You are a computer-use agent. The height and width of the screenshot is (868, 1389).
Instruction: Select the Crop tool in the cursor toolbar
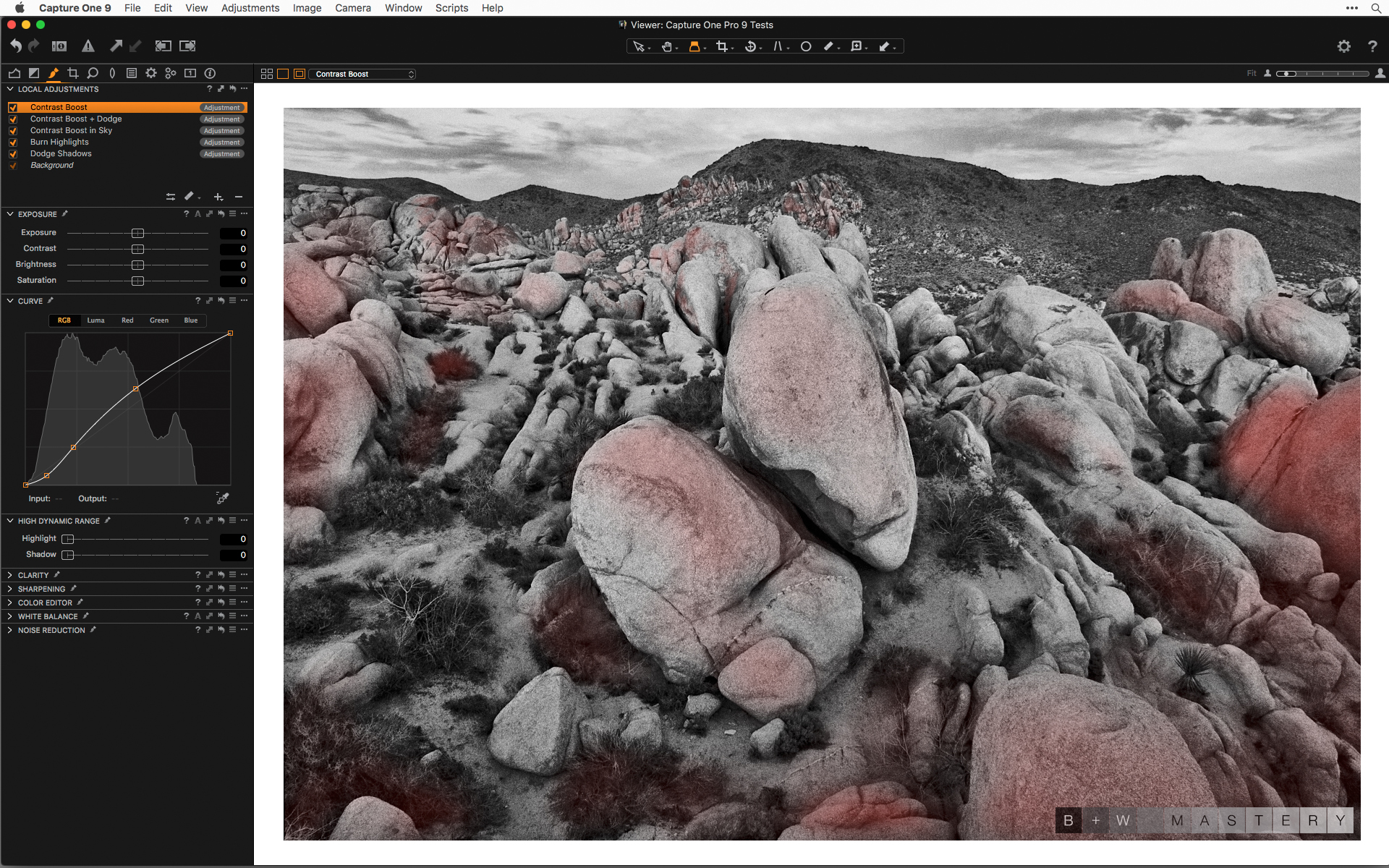[x=721, y=46]
